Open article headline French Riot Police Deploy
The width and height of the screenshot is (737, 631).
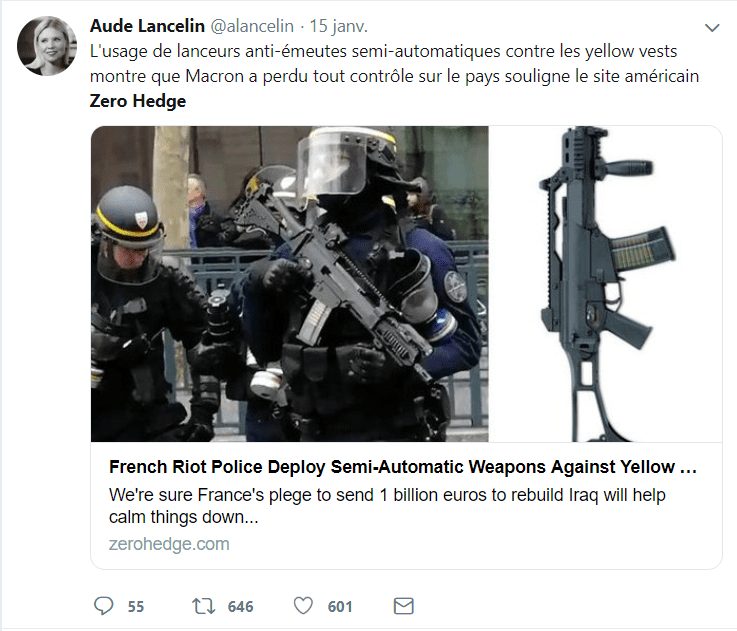point(403,467)
